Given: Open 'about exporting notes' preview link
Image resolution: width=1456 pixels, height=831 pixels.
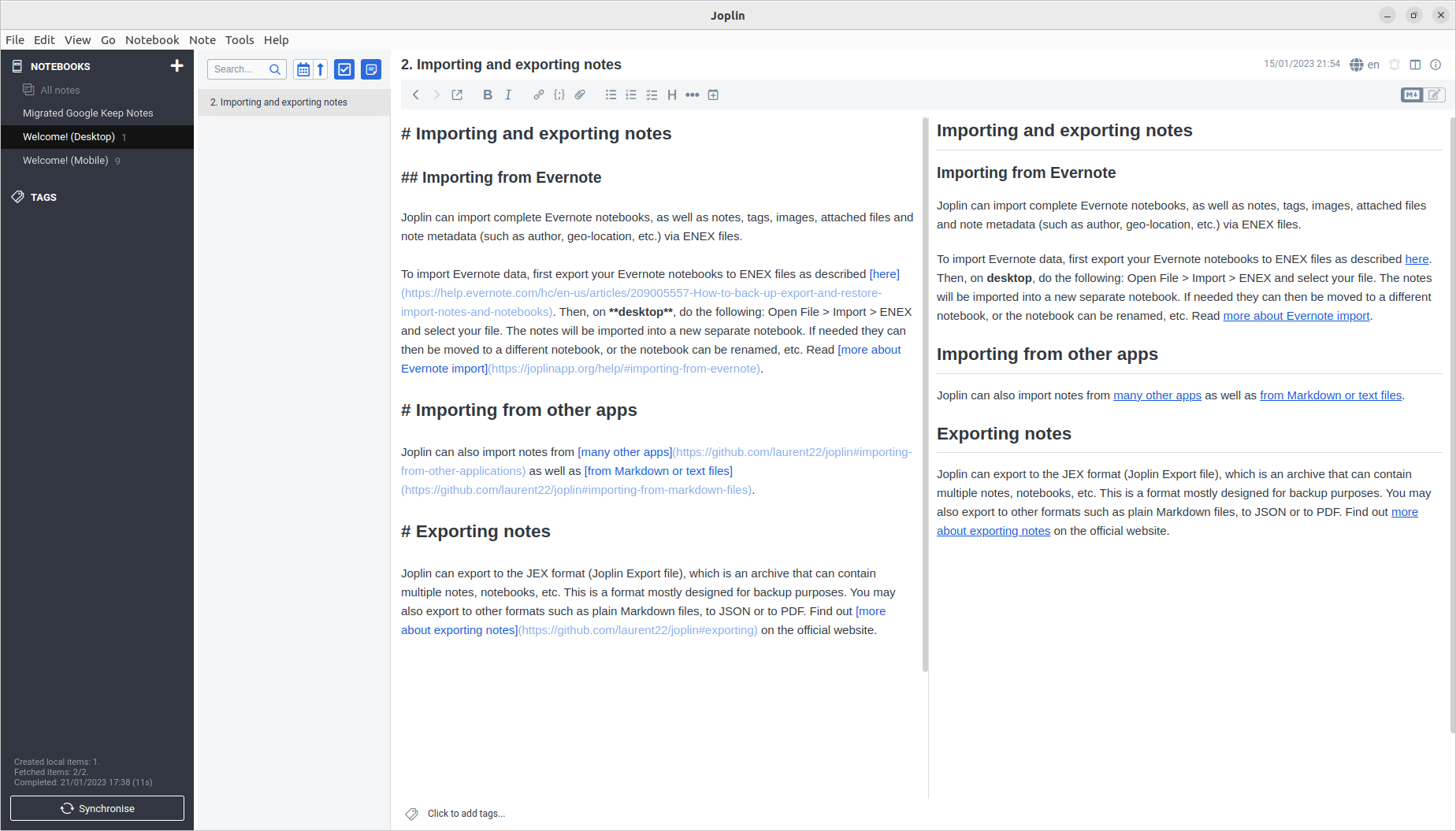Looking at the screenshot, I should click(994, 531).
